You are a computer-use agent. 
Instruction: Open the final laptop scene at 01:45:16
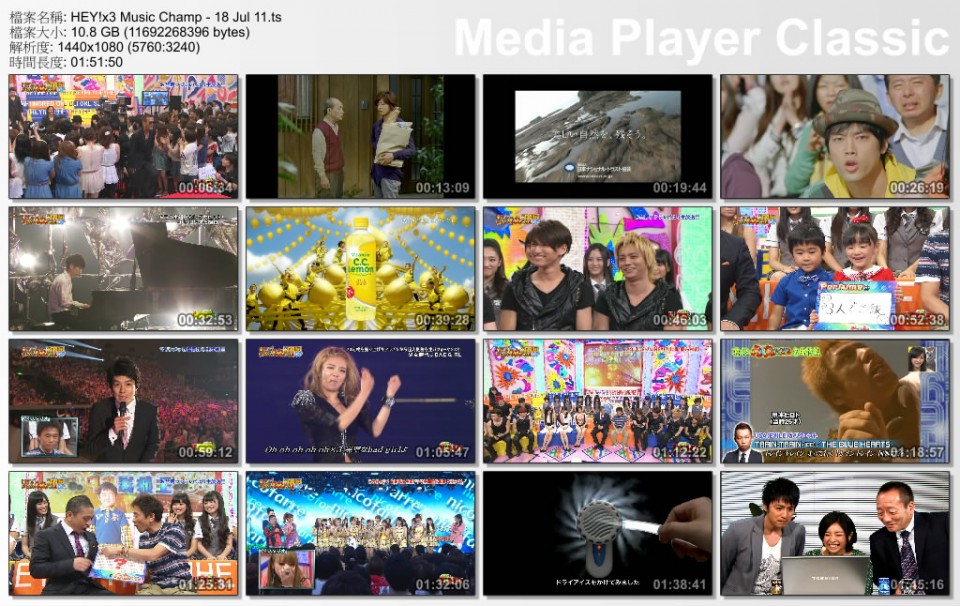[836, 532]
